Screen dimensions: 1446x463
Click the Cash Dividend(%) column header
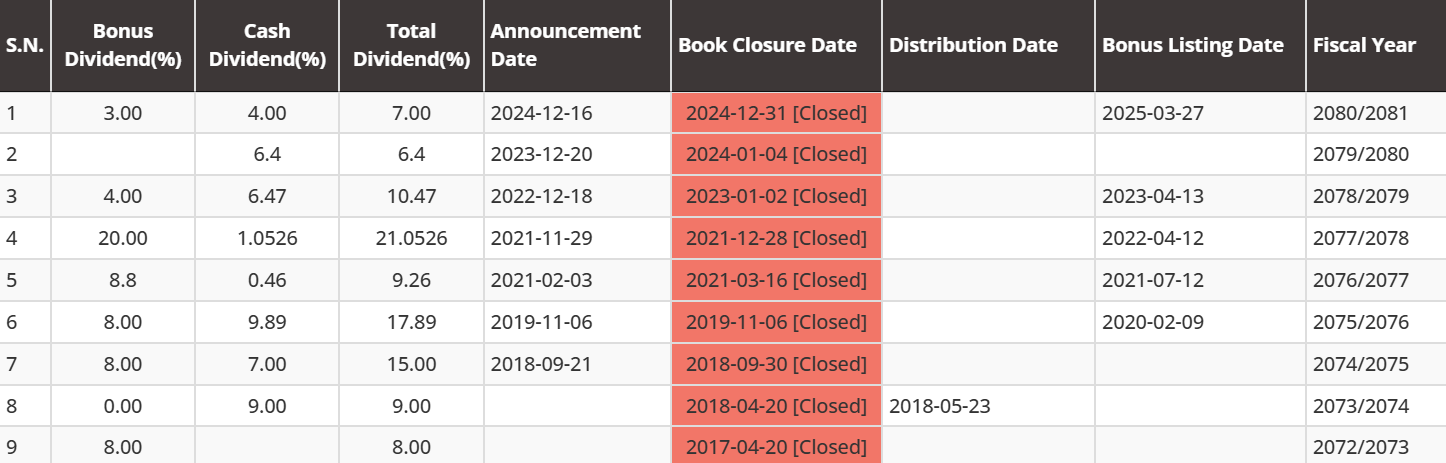click(267, 45)
